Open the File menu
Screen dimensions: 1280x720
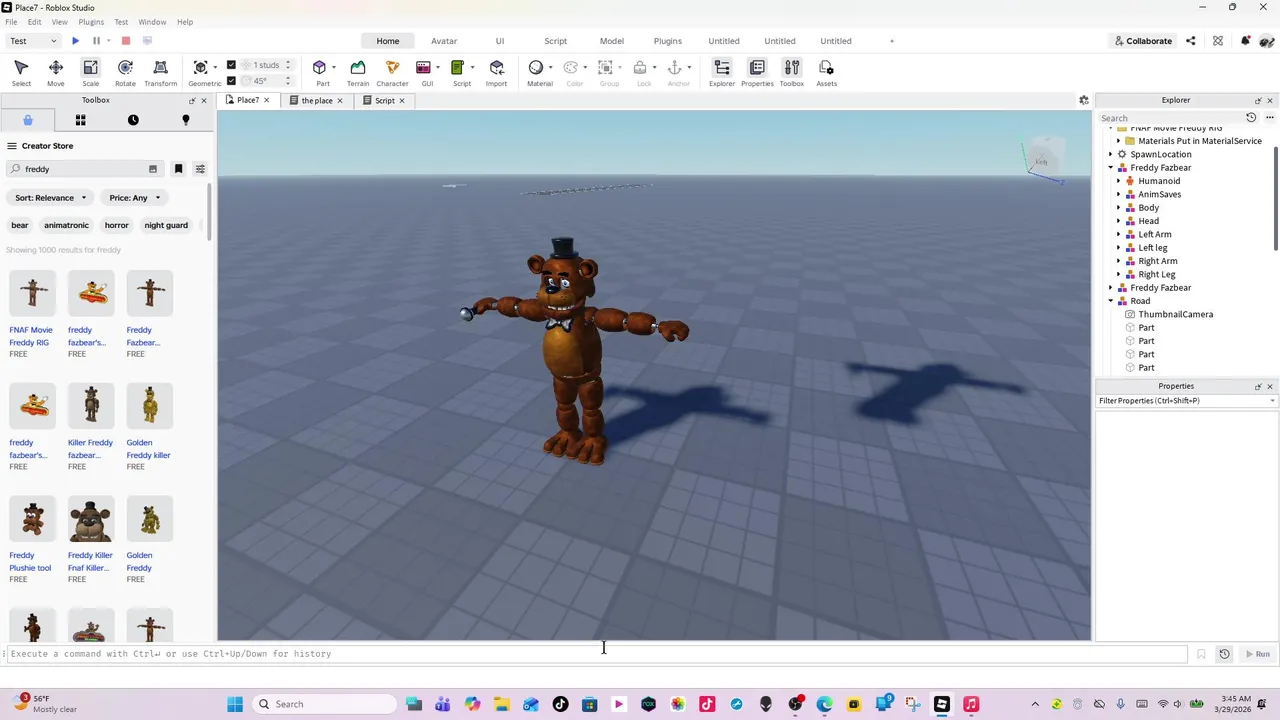click(11, 22)
